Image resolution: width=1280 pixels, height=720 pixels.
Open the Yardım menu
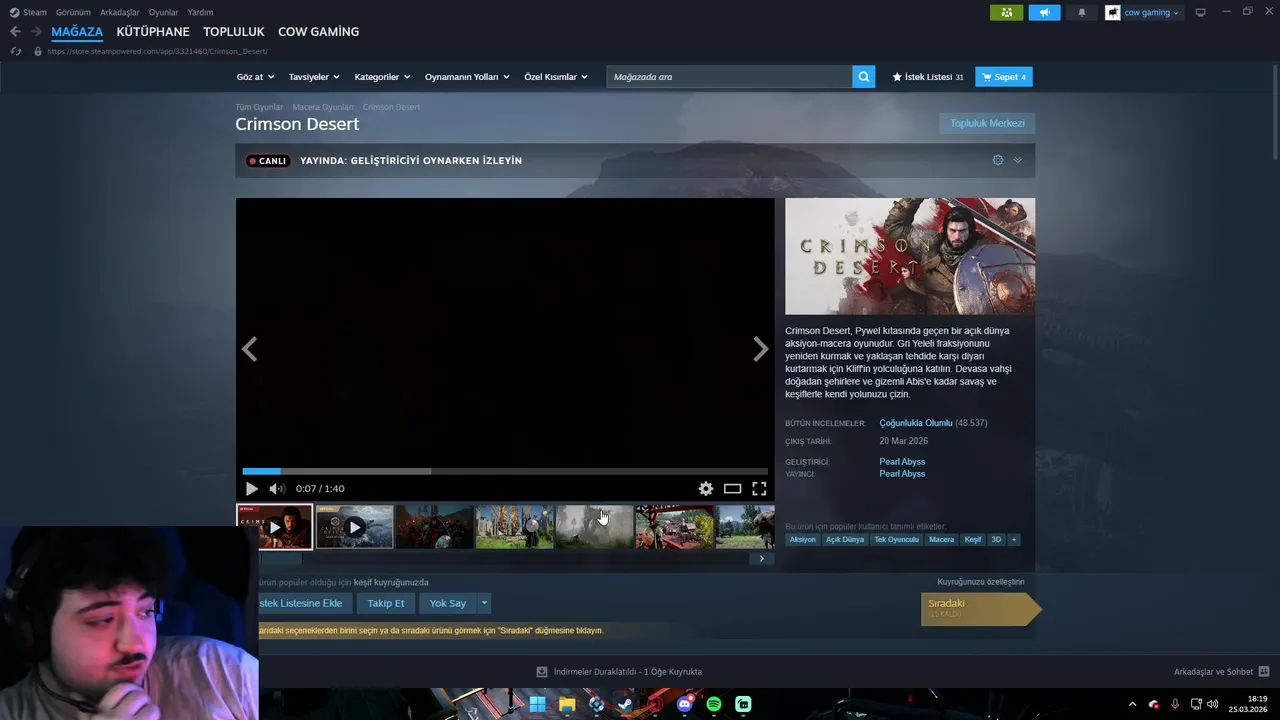200,12
